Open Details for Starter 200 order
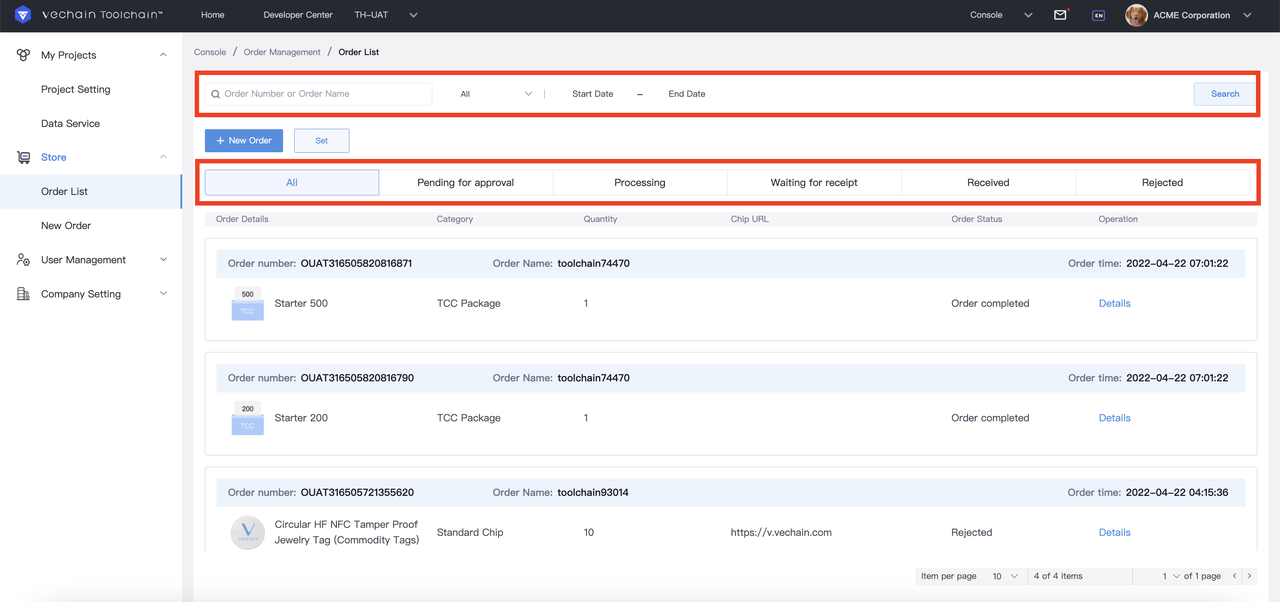 coord(1114,418)
